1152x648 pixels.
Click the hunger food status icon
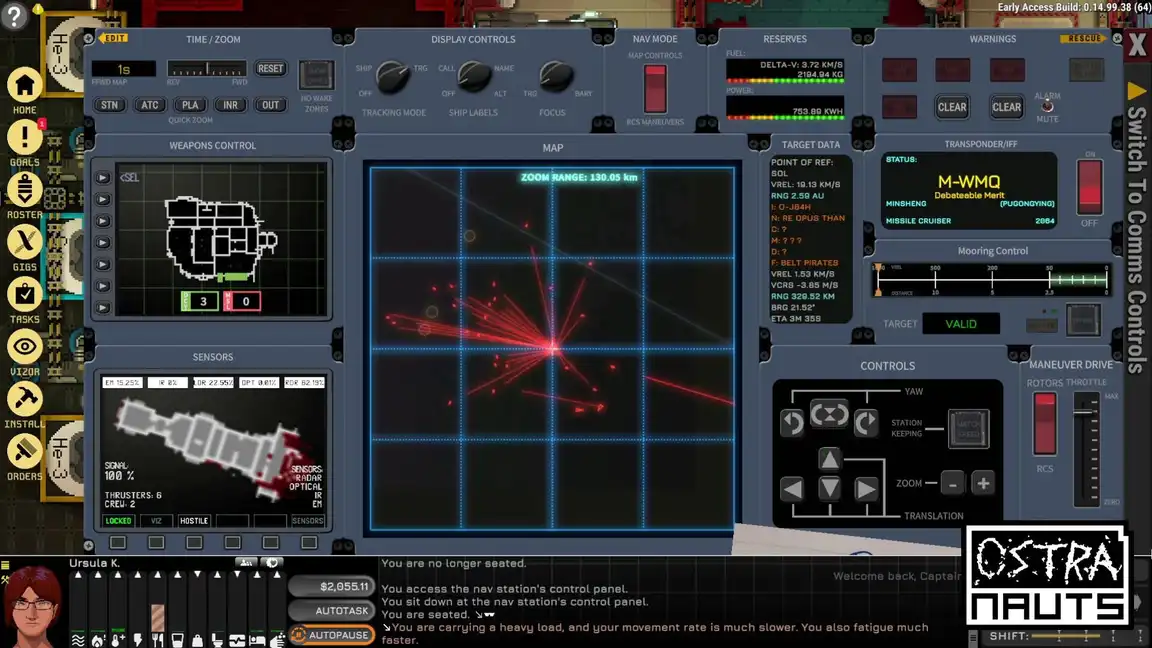point(158,640)
